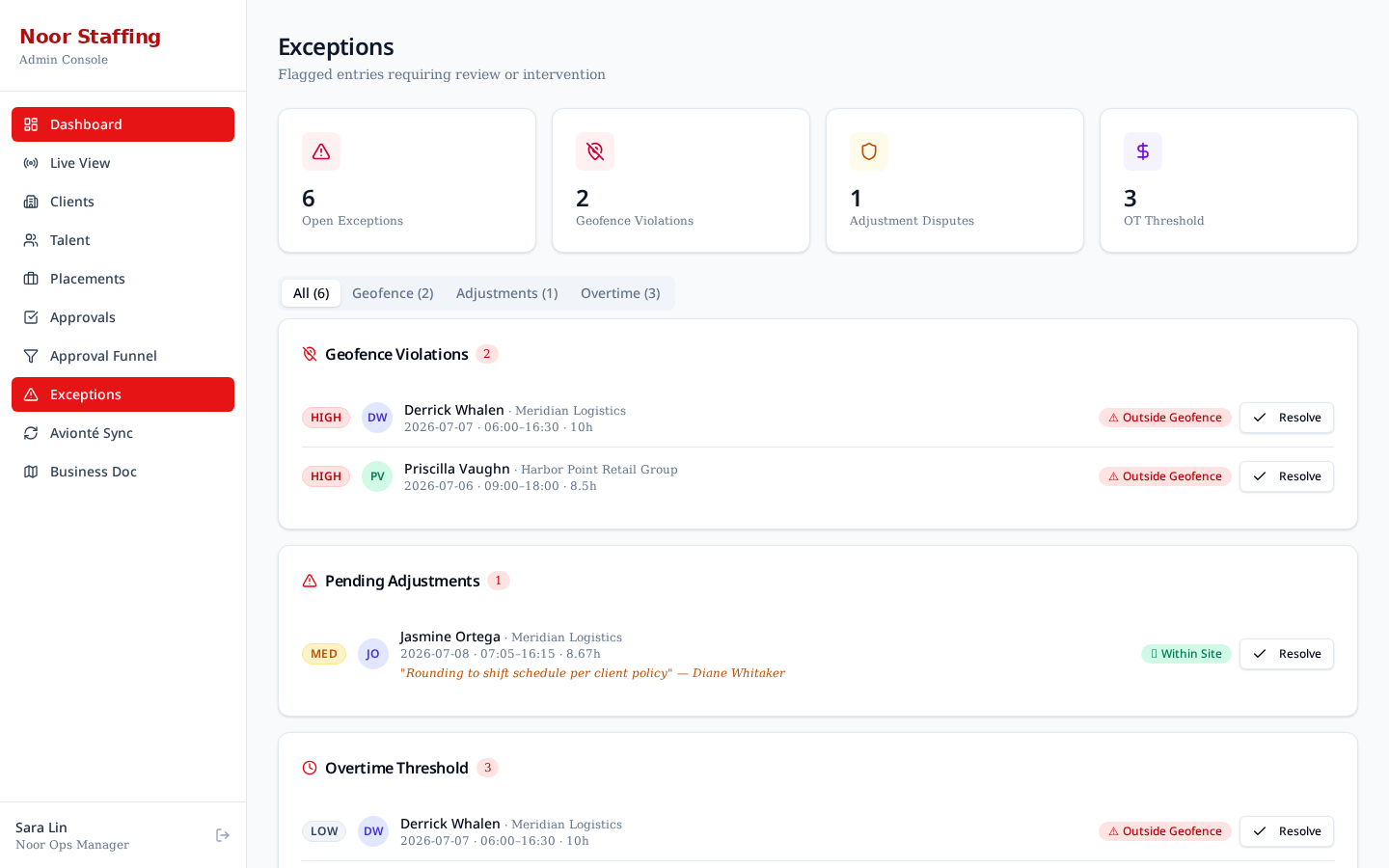Open Avionté Sync page
This screenshot has width=1389, height=868.
tap(123, 433)
